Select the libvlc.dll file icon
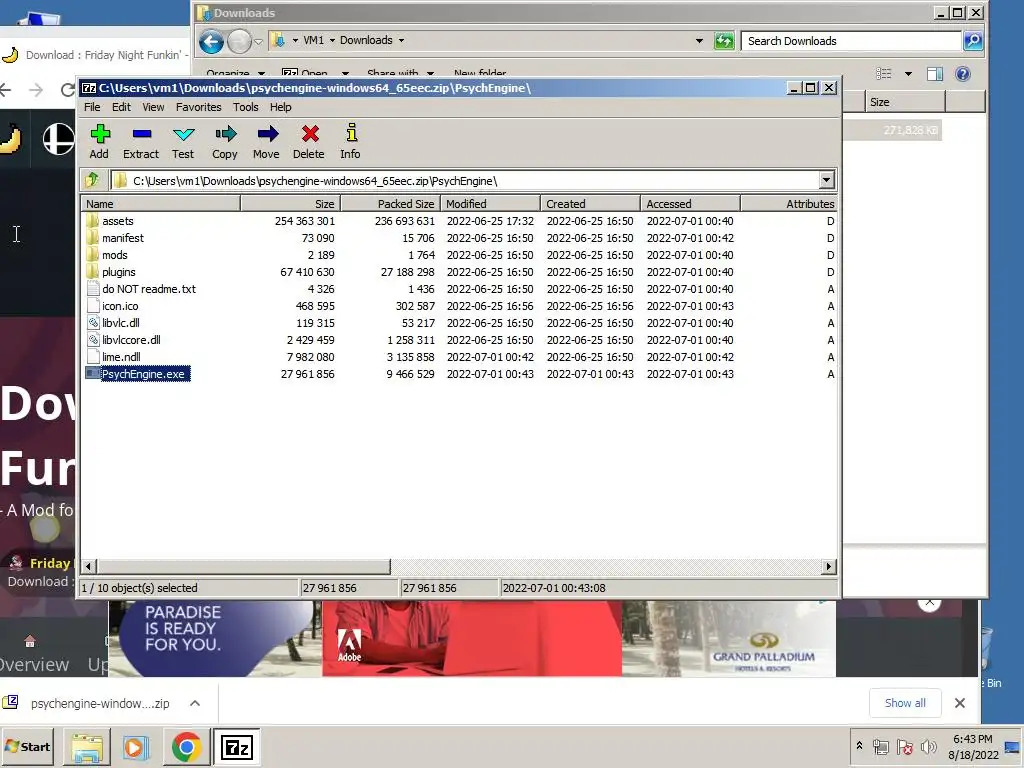Screen dimensions: 1024x768 click(x=93, y=323)
